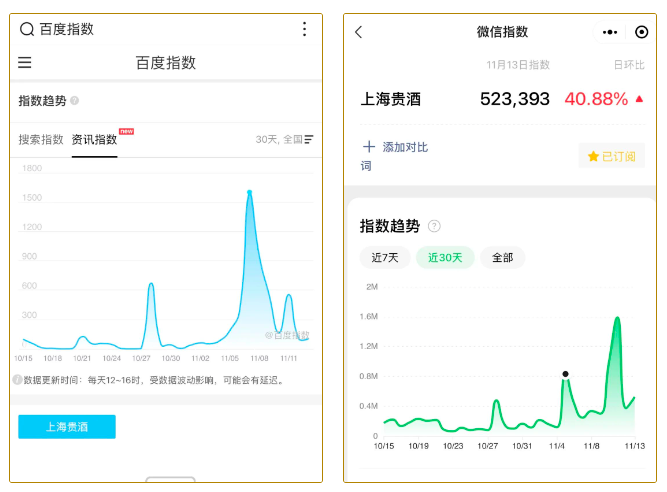
Task: Go back with the WeChat Index arrow
Action: (x=359, y=32)
